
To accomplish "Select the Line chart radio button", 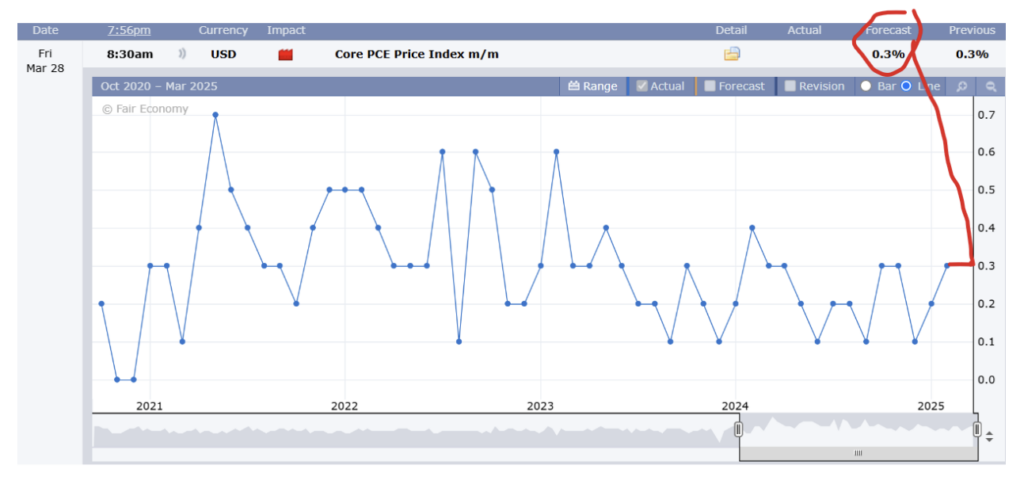I will tap(906, 86).
